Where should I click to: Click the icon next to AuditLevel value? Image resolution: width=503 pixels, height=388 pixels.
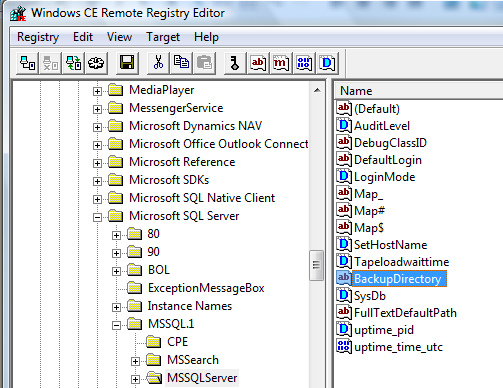344,125
